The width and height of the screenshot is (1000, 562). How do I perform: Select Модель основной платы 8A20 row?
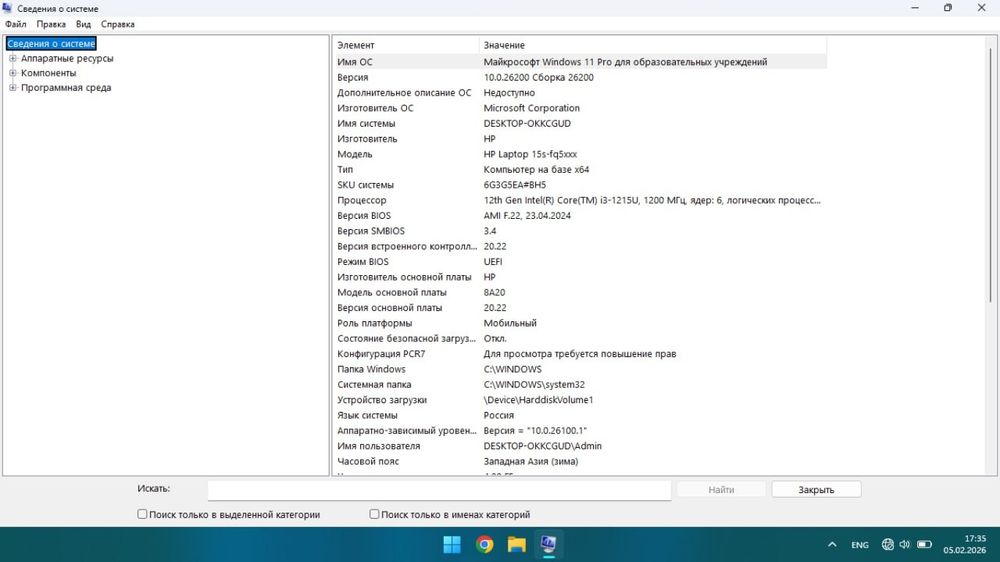pos(580,292)
